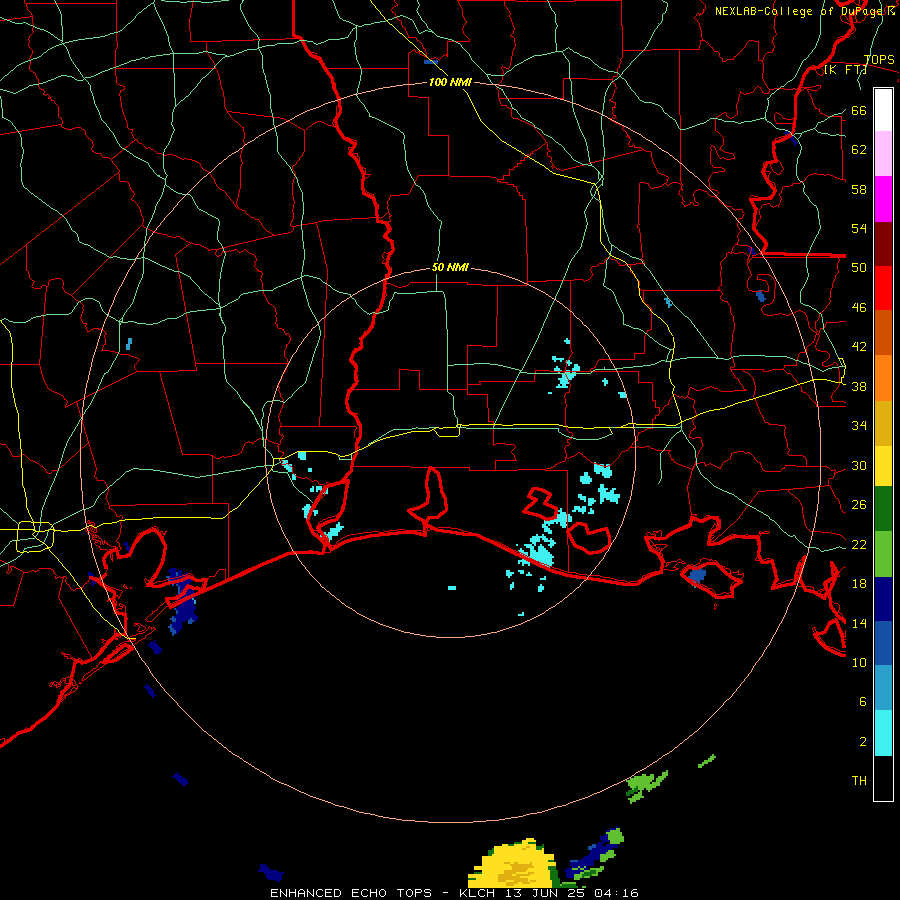Click the 34 value on the legend
This screenshot has width=900, height=900.
pos(859,425)
